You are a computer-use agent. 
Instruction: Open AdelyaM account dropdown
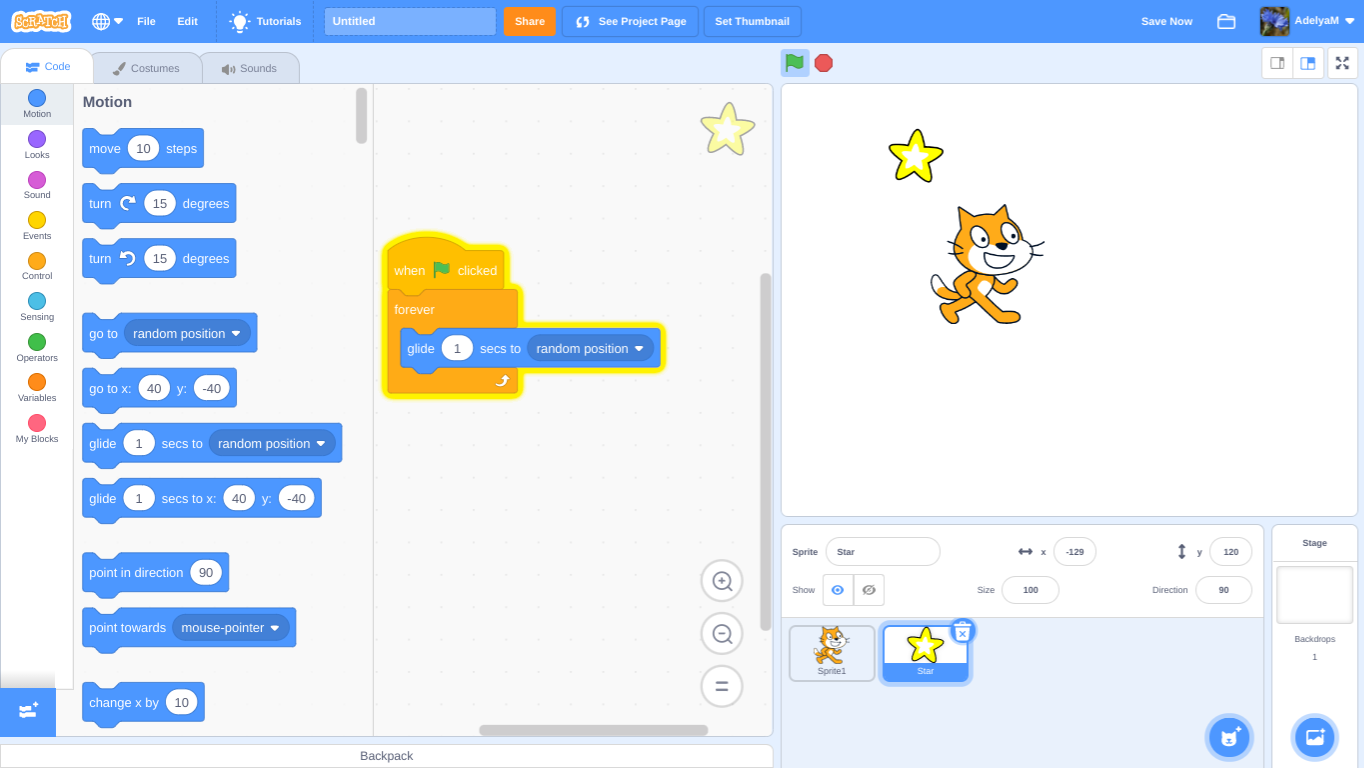point(1307,21)
